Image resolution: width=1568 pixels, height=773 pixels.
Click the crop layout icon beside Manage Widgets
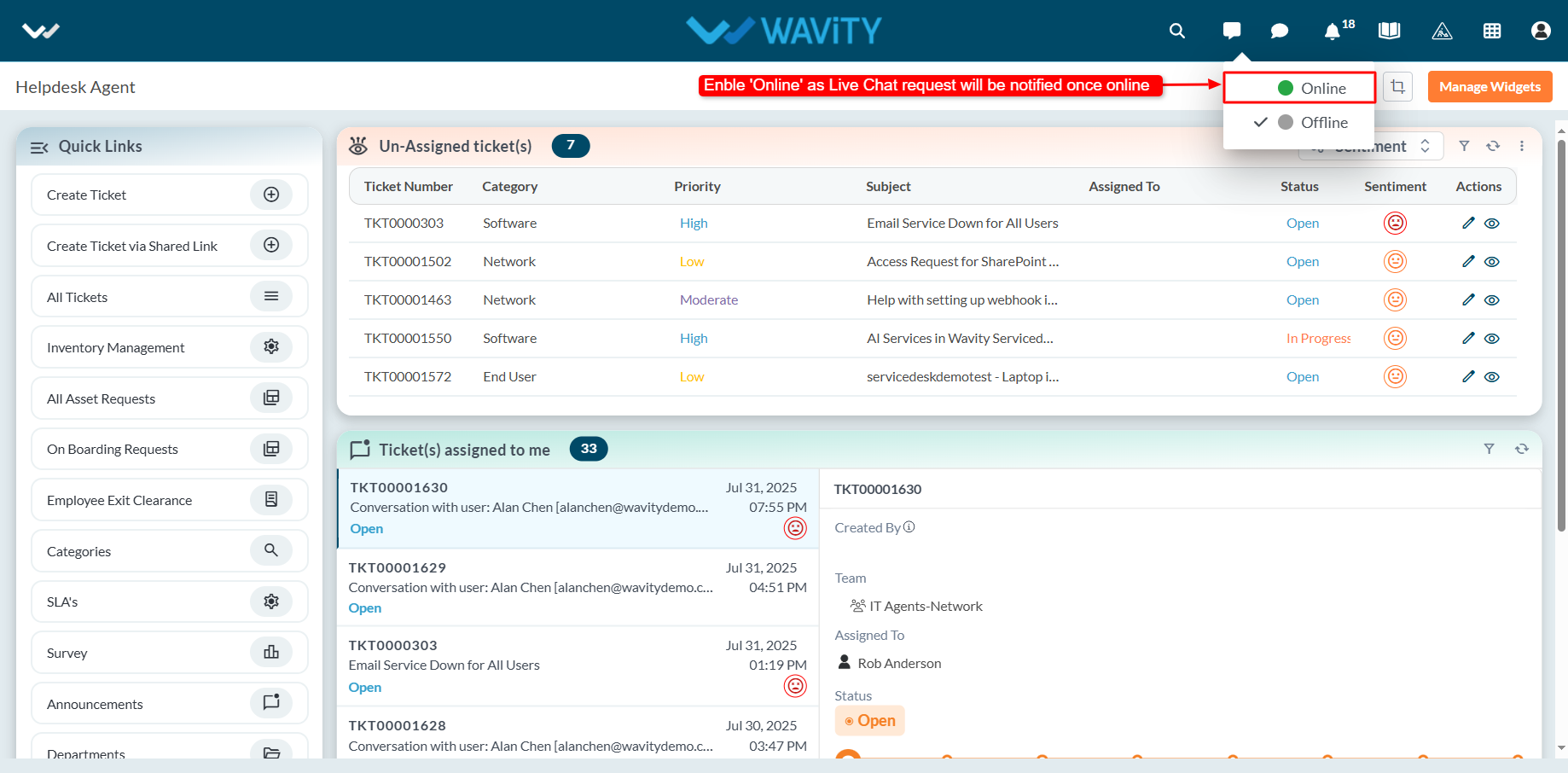(x=1397, y=86)
